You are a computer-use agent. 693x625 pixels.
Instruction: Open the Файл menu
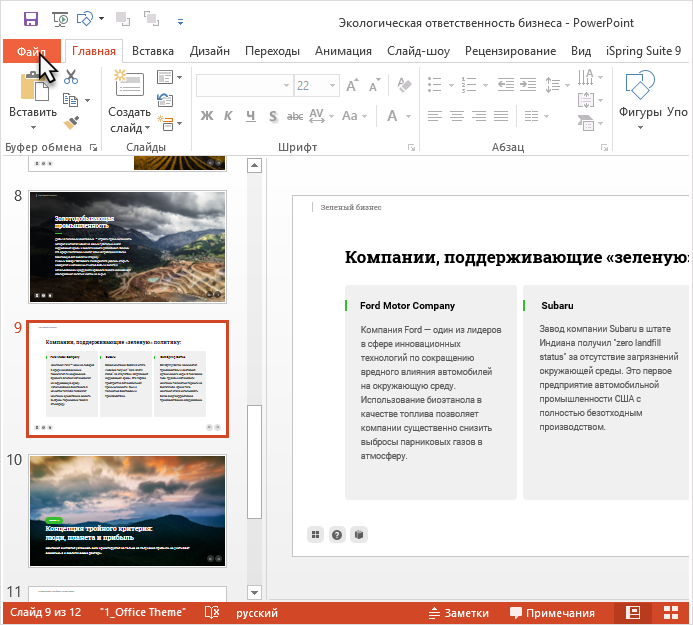point(32,51)
